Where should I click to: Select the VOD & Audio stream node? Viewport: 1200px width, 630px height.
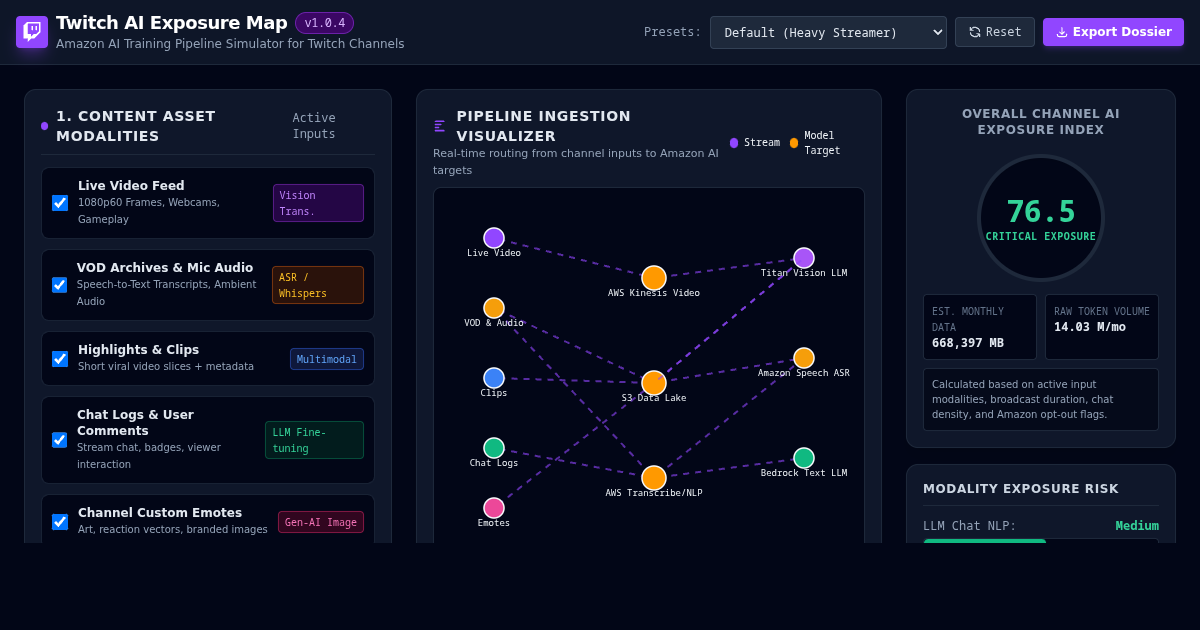tap(494, 308)
